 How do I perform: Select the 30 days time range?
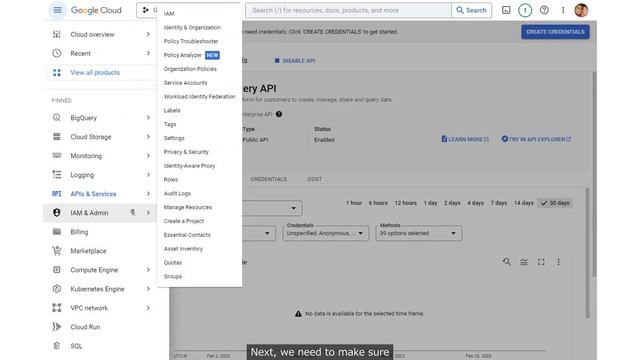(555, 203)
